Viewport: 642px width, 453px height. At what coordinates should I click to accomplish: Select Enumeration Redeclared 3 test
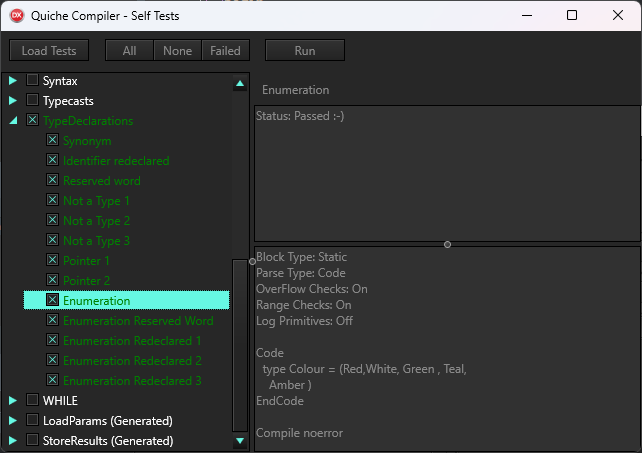(x=132, y=381)
